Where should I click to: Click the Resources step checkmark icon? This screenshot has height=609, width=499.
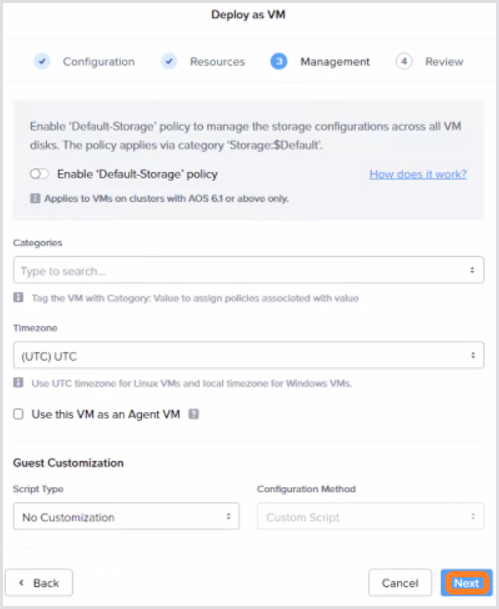click(x=169, y=61)
